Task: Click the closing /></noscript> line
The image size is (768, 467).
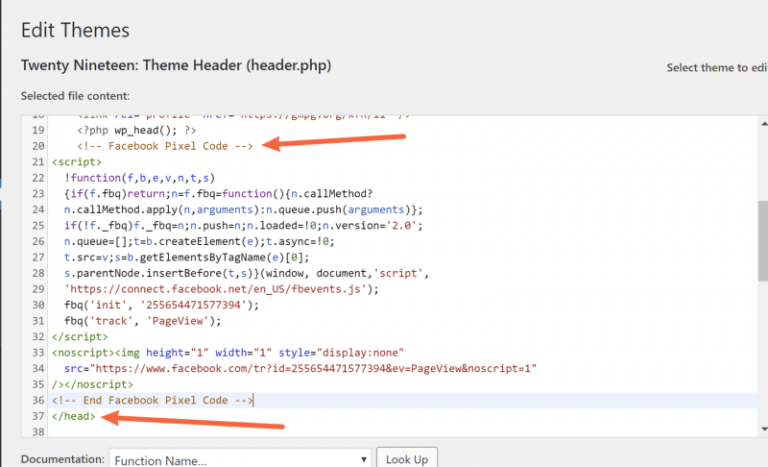Action: click(93, 384)
